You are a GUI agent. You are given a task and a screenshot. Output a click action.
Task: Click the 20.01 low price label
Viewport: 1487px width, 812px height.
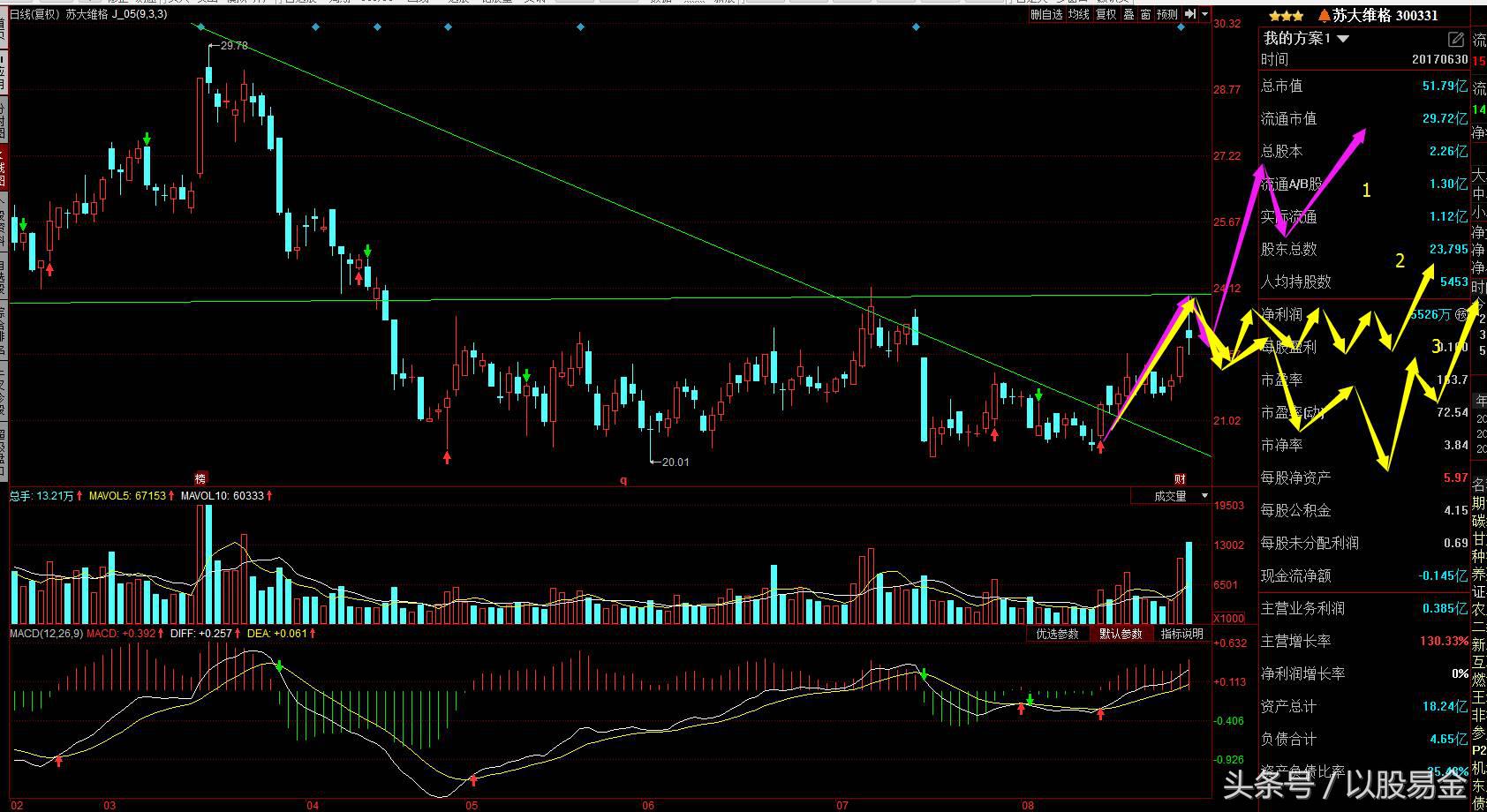click(x=676, y=462)
